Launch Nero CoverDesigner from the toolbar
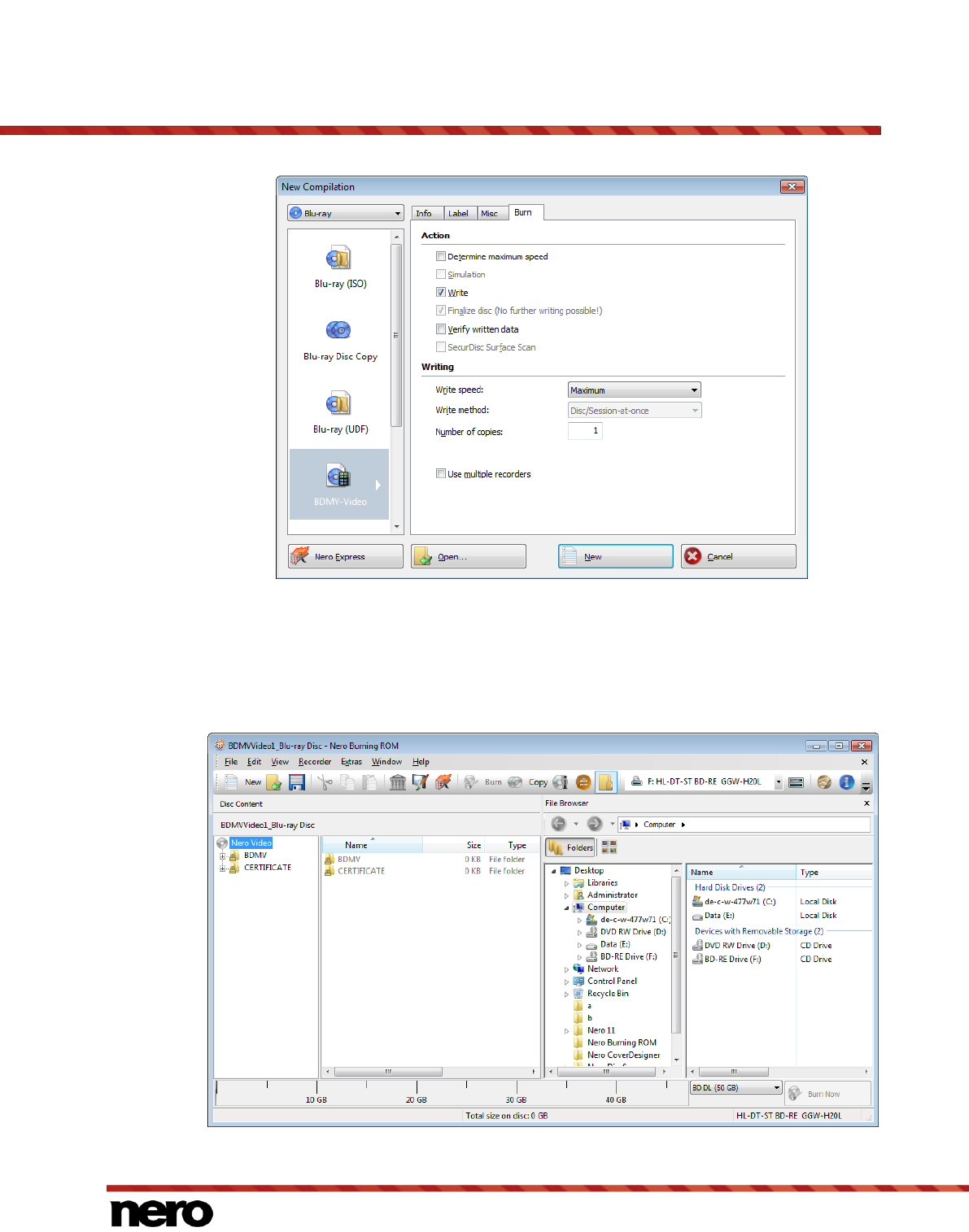 pos(421,782)
